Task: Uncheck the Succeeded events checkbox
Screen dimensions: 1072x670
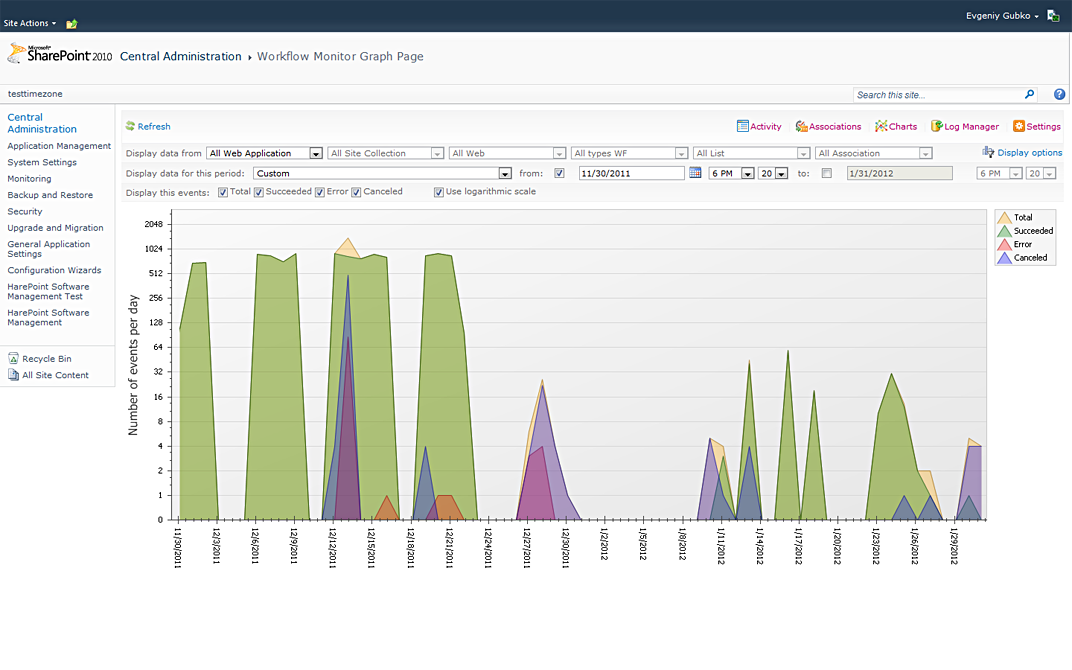Action: pyautogui.click(x=259, y=192)
